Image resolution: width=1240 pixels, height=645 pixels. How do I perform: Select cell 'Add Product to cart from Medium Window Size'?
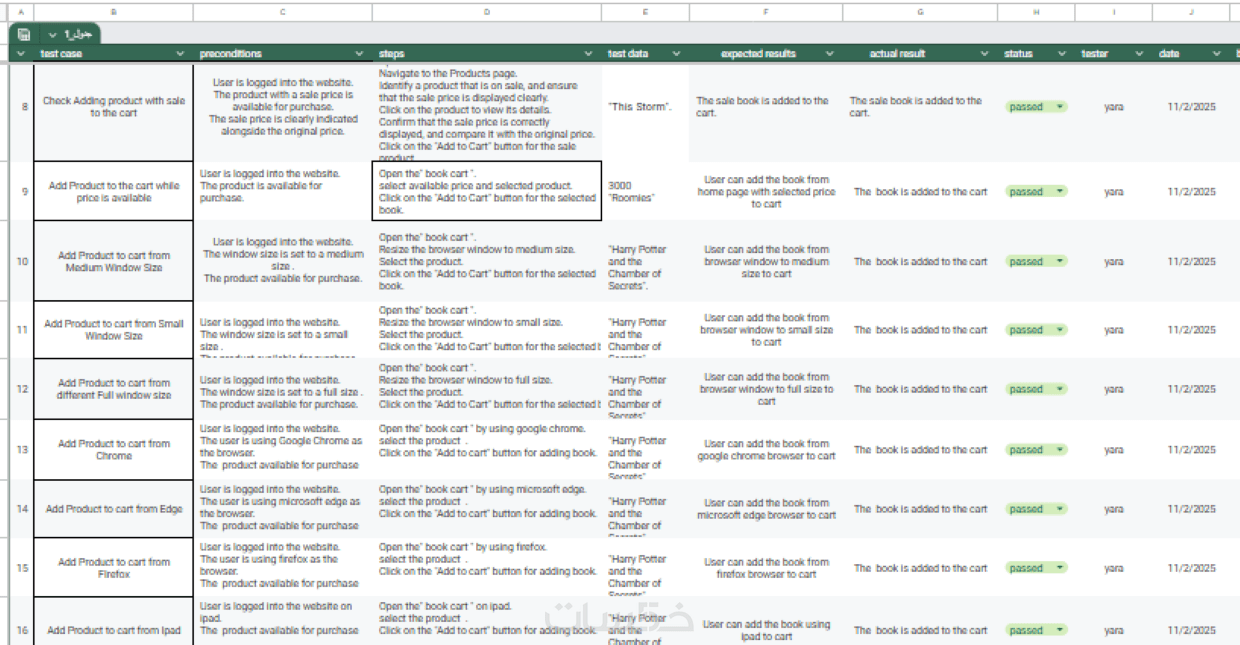(113, 262)
